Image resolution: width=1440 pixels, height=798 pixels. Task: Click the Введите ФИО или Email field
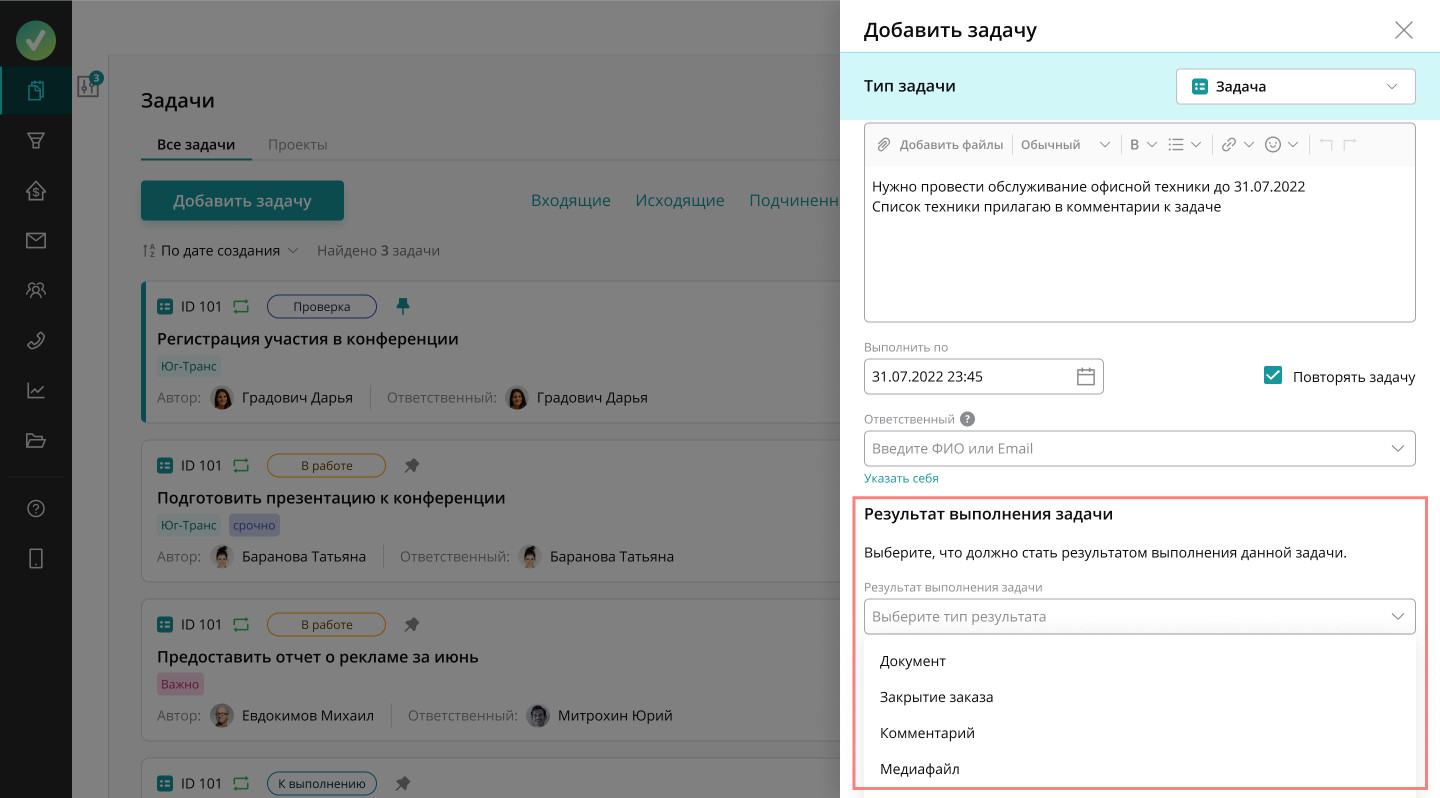tap(1140, 448)
